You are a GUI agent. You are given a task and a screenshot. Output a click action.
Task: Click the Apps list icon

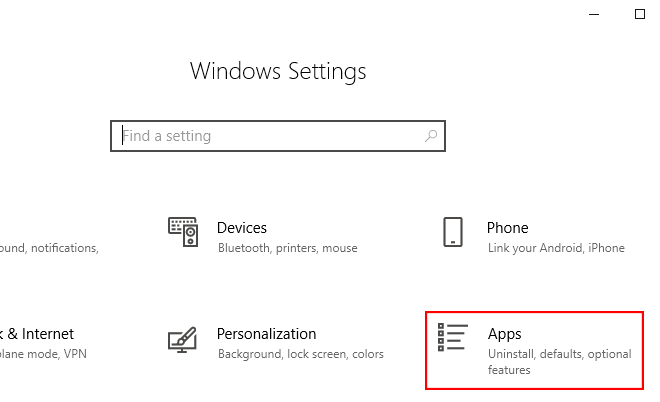click(453, 338)
